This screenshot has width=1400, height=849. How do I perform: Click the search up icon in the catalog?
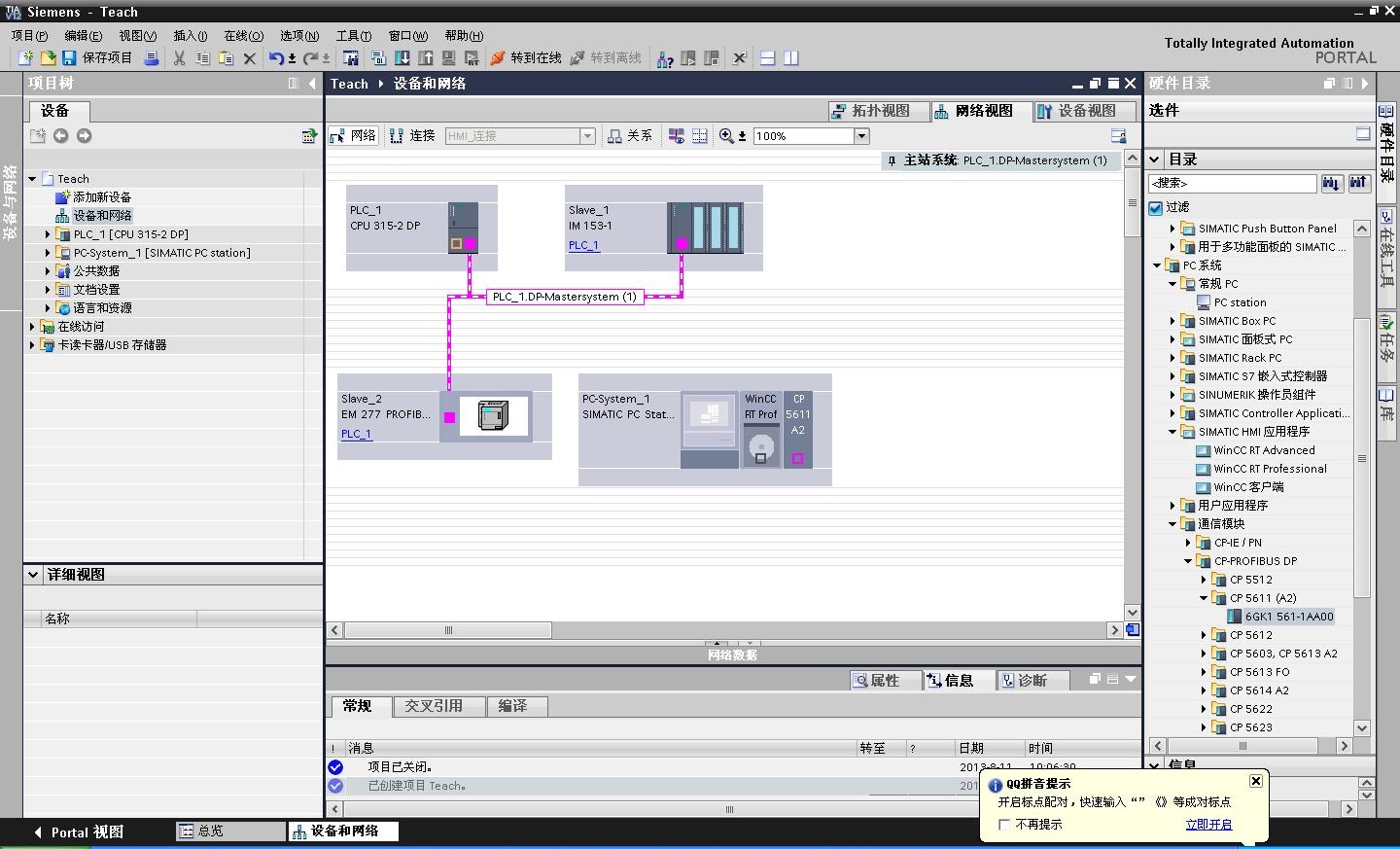1358,183
